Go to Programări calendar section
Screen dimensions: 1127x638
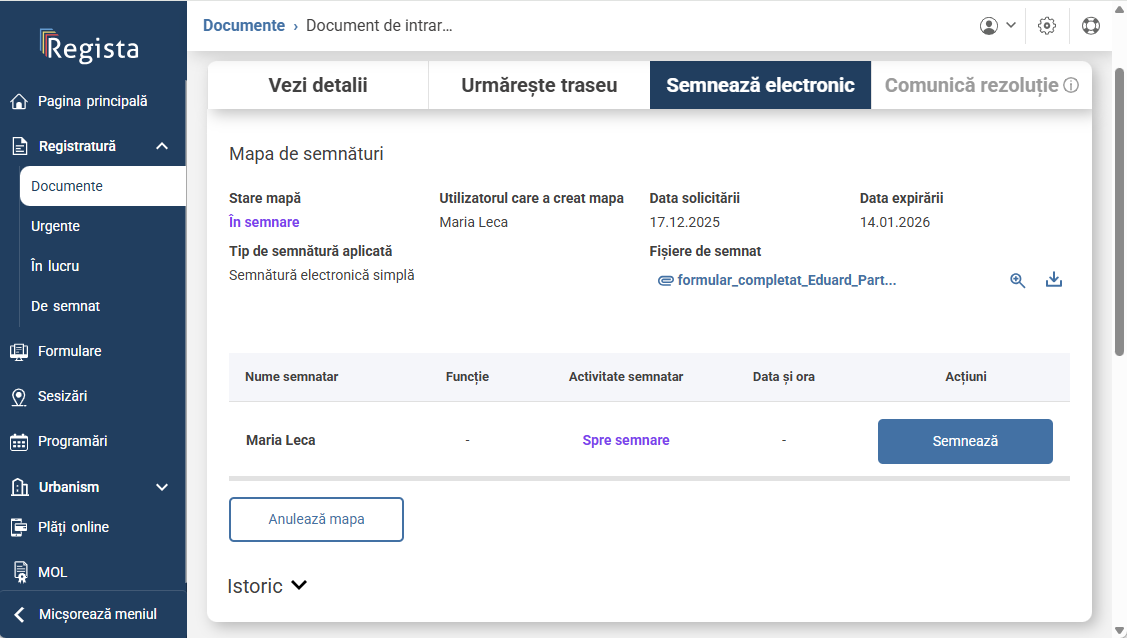pyautogui.click(x=72, y=441)
